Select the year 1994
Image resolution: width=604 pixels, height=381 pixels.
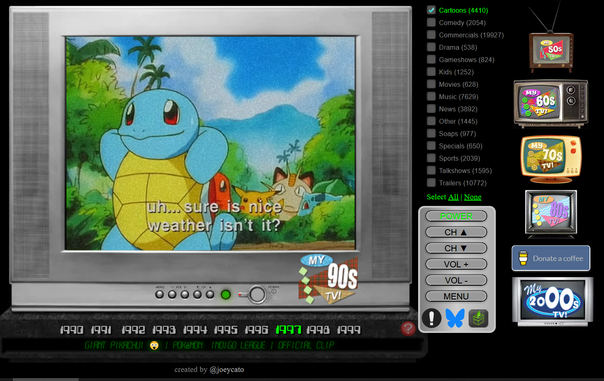[195, 330]
